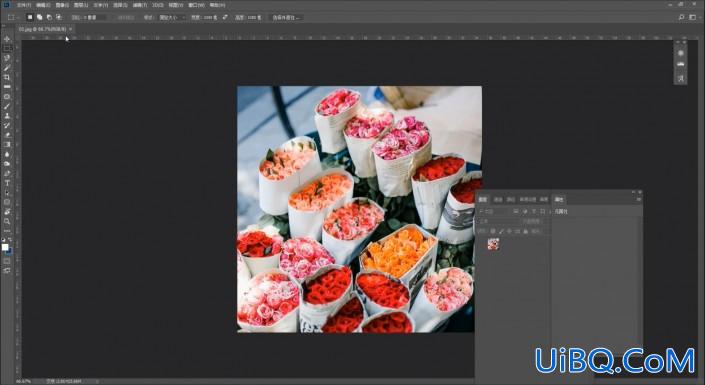Choose New selection mode in options bar
This screenshot has width=705, height=385.
(30, 17)
